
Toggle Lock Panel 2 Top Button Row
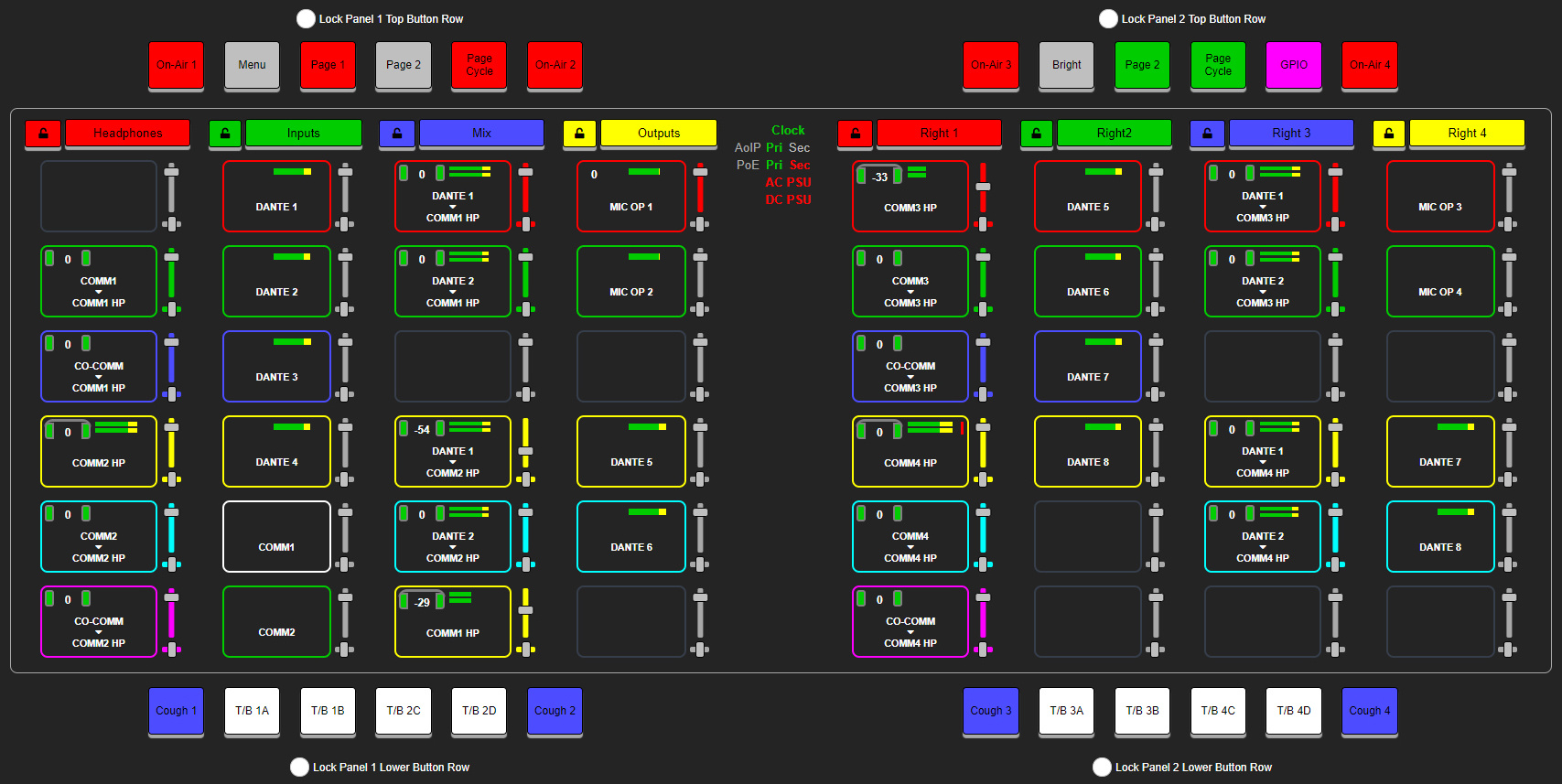pos(1108,19)
